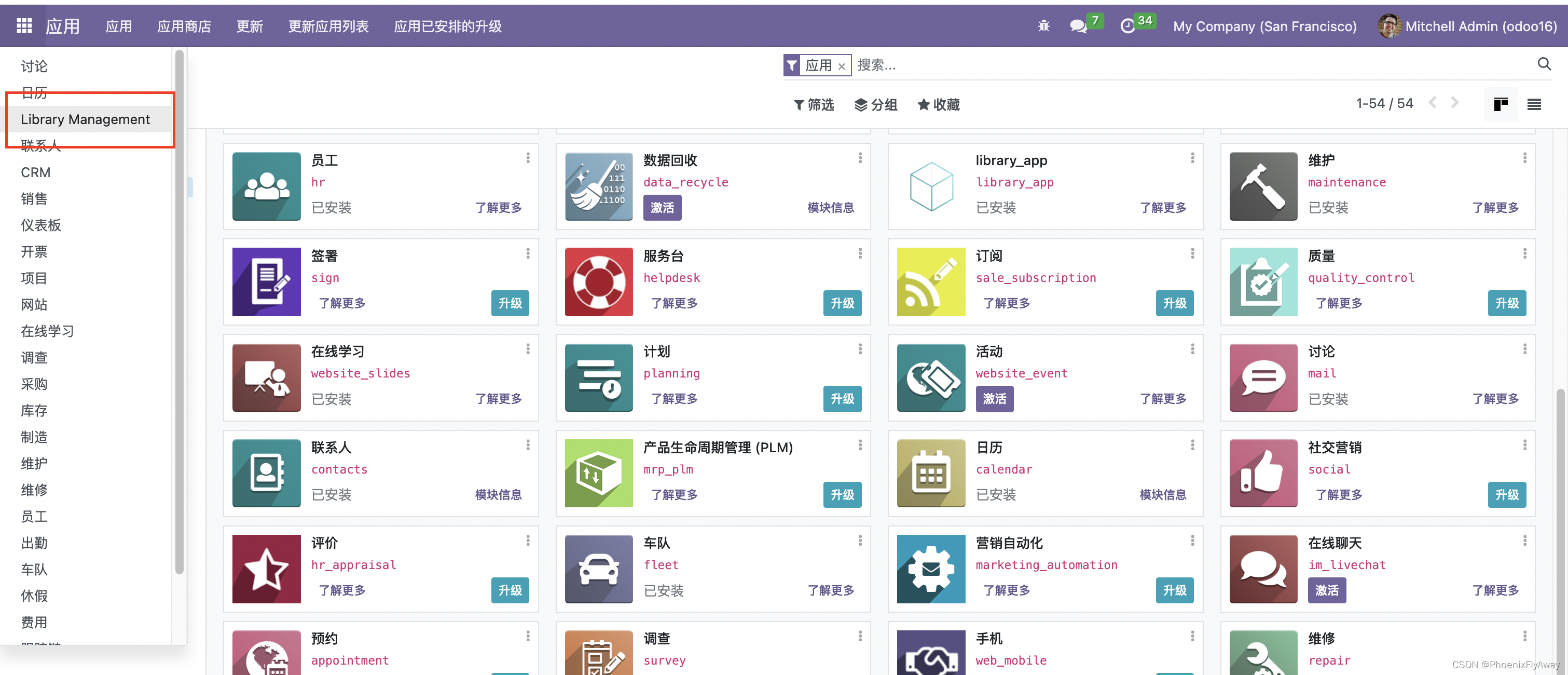Click the helpdesk lifebuoy app icon

(x=598, y=281)
